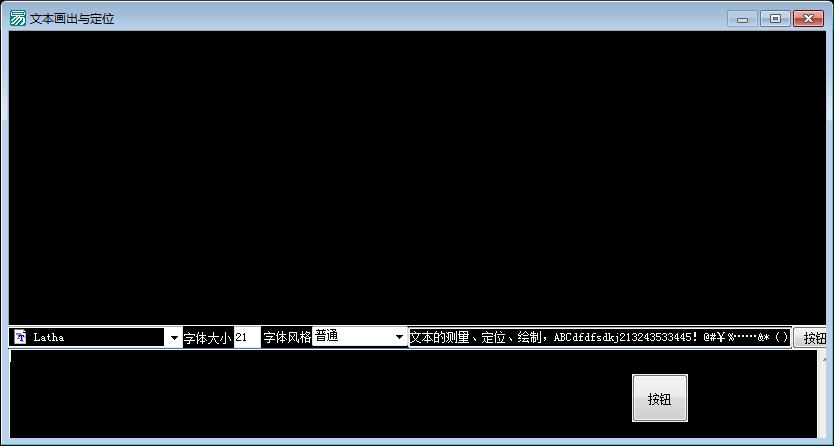Click the font size field showing 21
Screen dimensions: 834x446
point(247,338)
